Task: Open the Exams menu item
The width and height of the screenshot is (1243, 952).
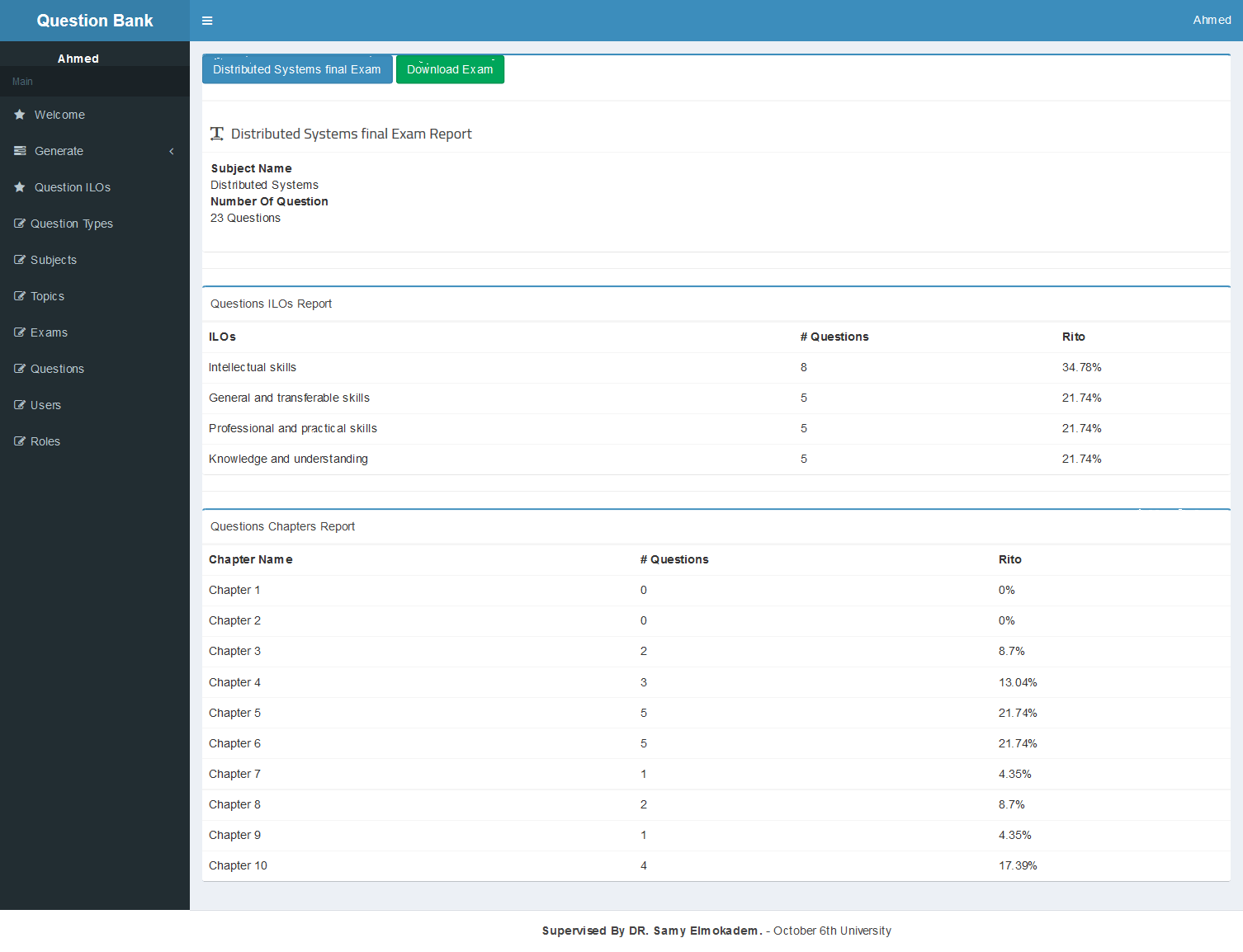Action: [95, 332]
